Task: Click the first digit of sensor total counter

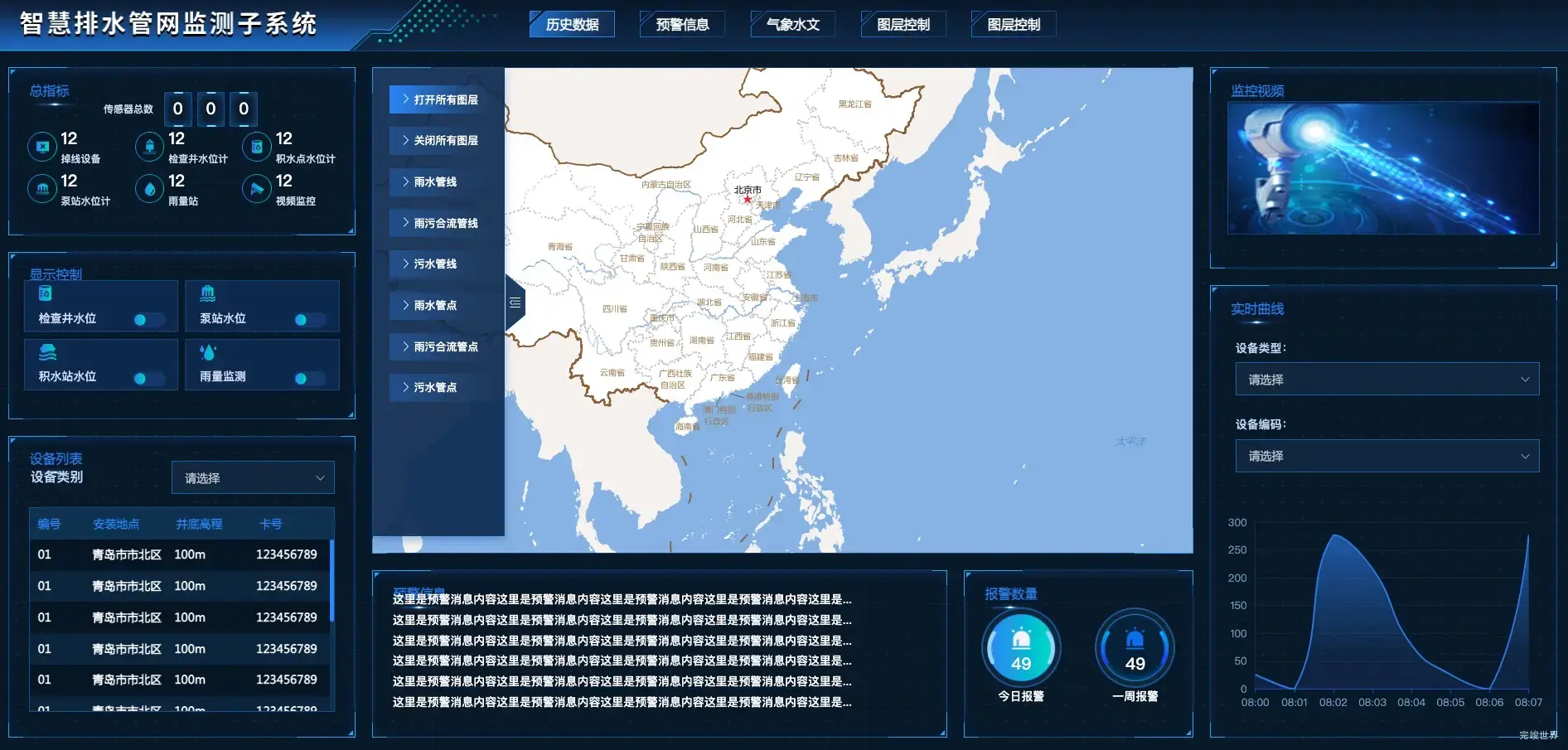Action: 177,109
